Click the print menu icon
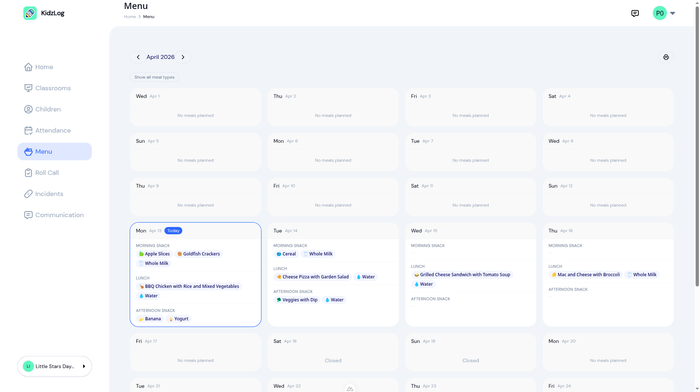 click(666, 57)
